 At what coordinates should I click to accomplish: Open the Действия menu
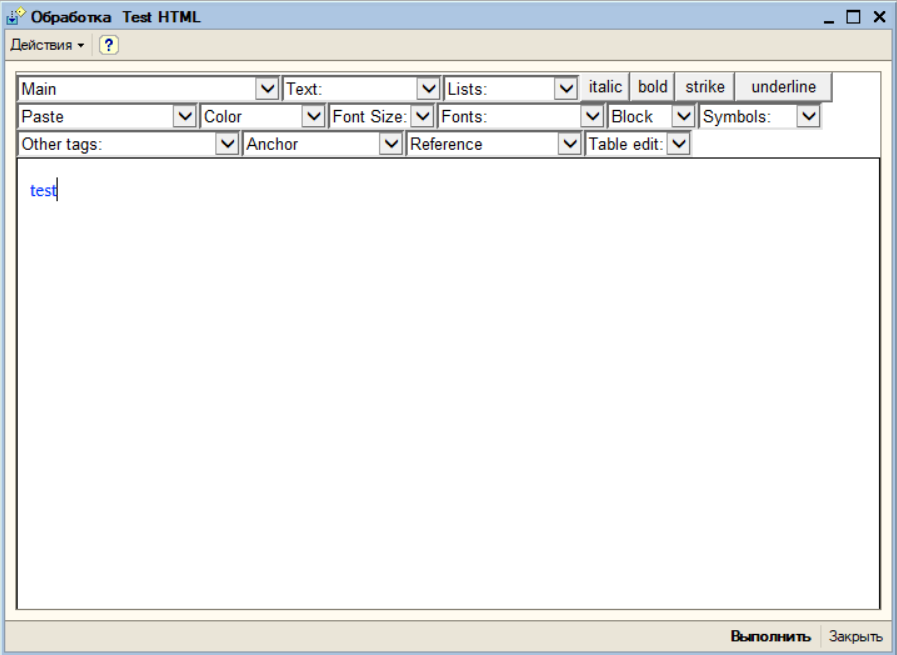click(47, 45)
